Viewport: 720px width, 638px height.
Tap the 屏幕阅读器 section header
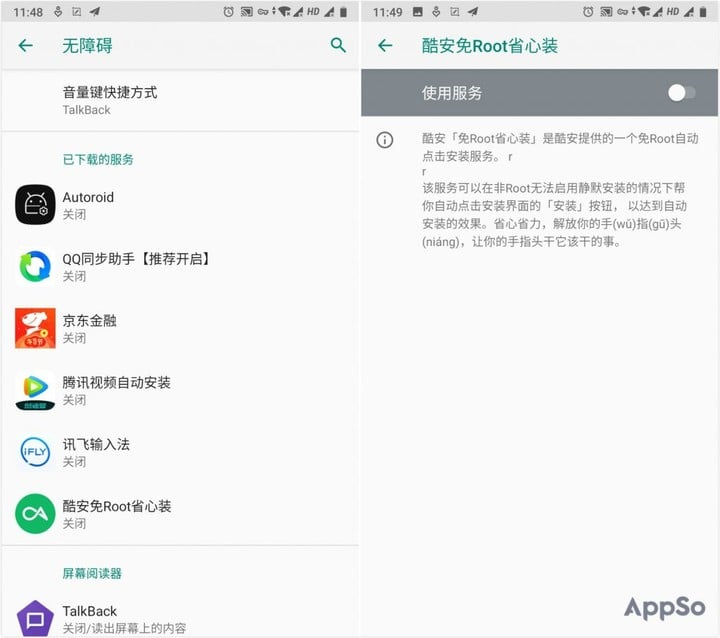[x=92, y=573]
